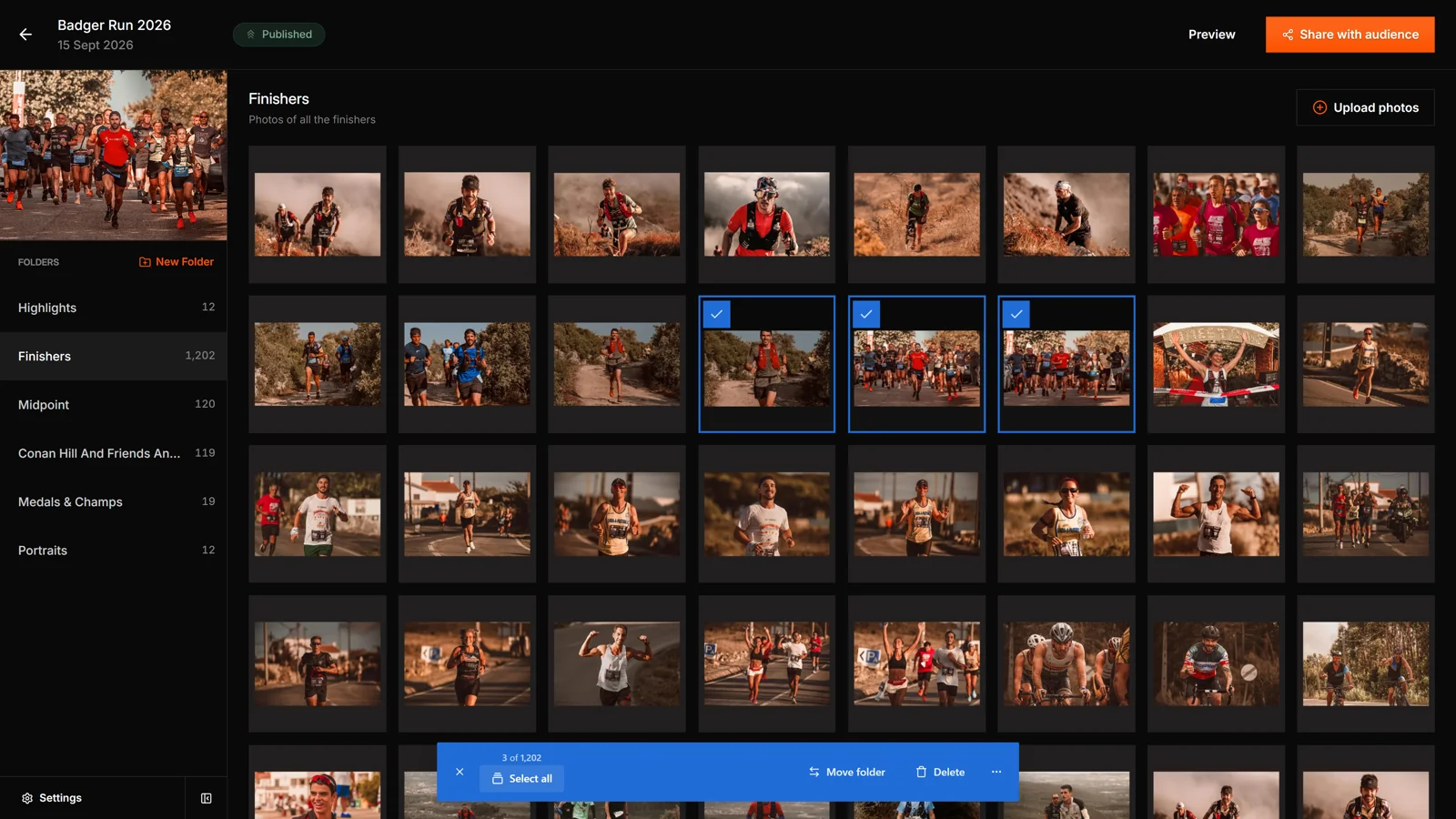The width and height of the screenshot is (1456, 819).
Task: Click the Delete trash icon
Action: point(921,772)
